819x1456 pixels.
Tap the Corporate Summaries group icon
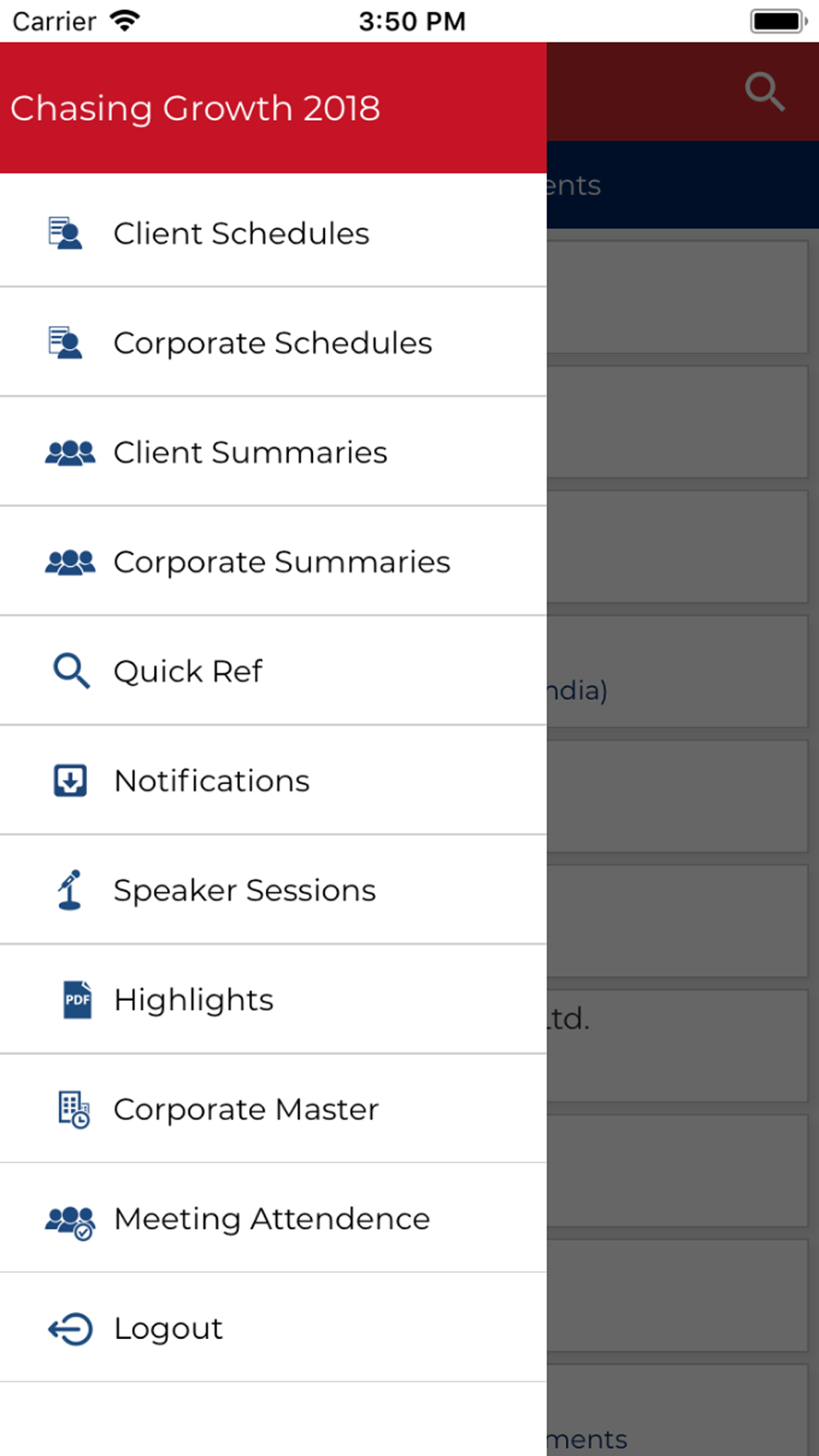70,563
